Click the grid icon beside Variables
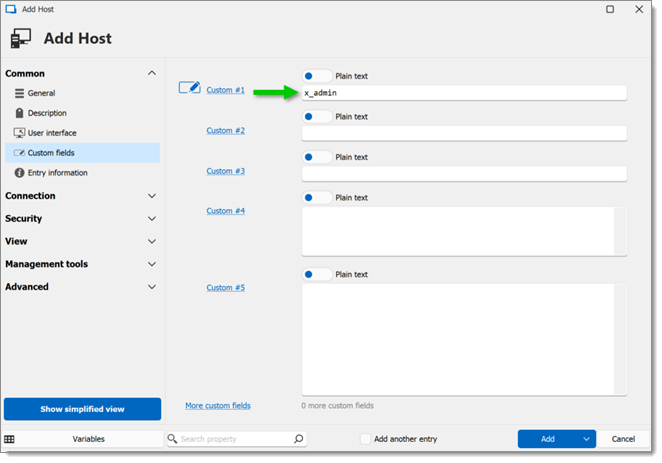The image size is (662, 463). click(x=9, y=439)
